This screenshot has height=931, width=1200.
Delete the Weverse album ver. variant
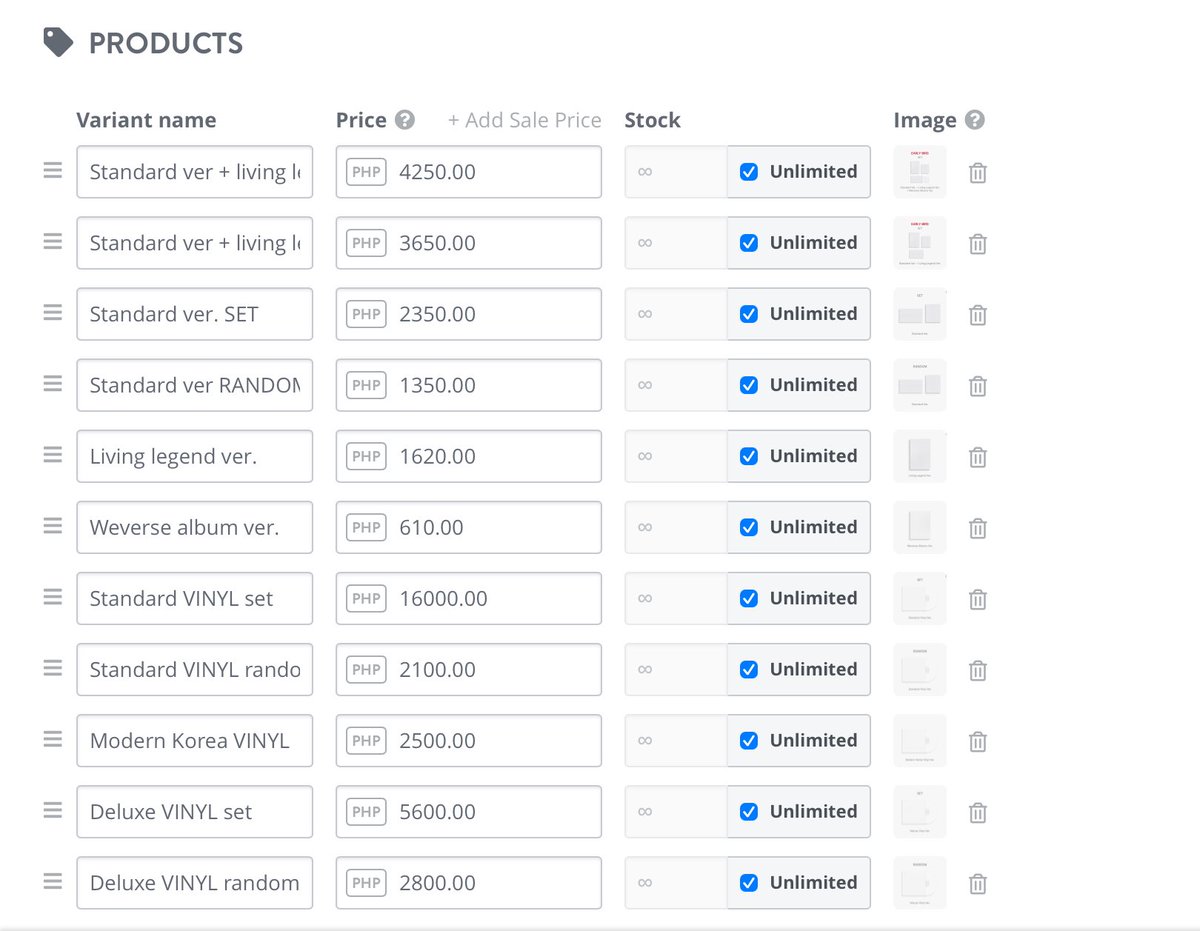[978, 528]
